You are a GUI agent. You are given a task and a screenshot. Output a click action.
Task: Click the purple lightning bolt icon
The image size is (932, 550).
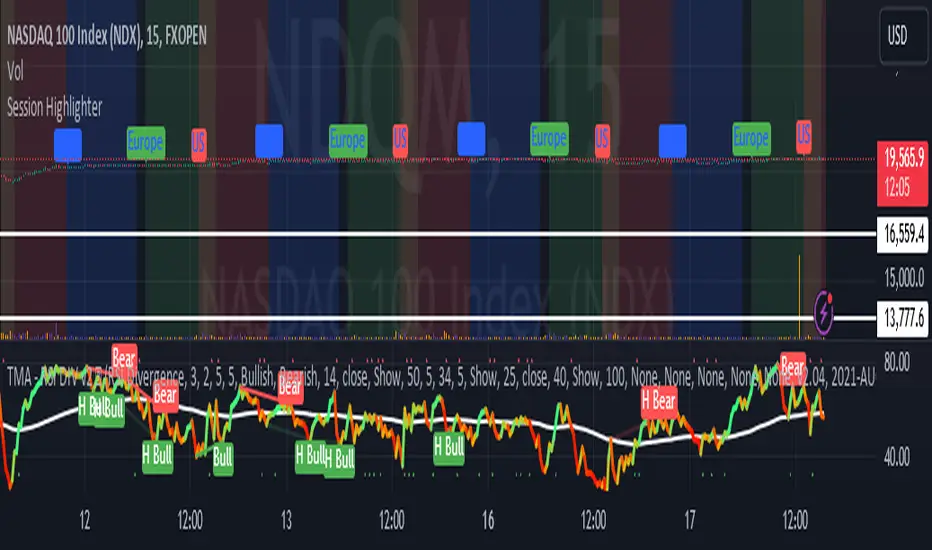823,313
